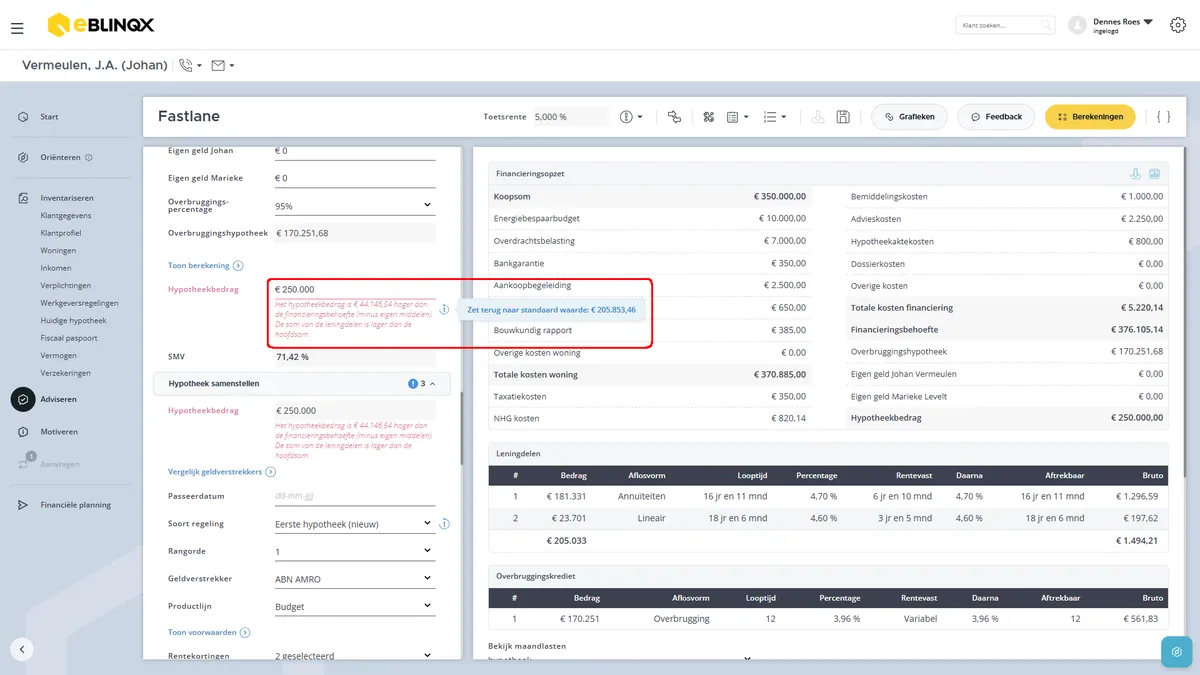Open Motiveren in the sidebar
The height and width of the screenshot is (675, 1200).
click(x=59, y=432)
